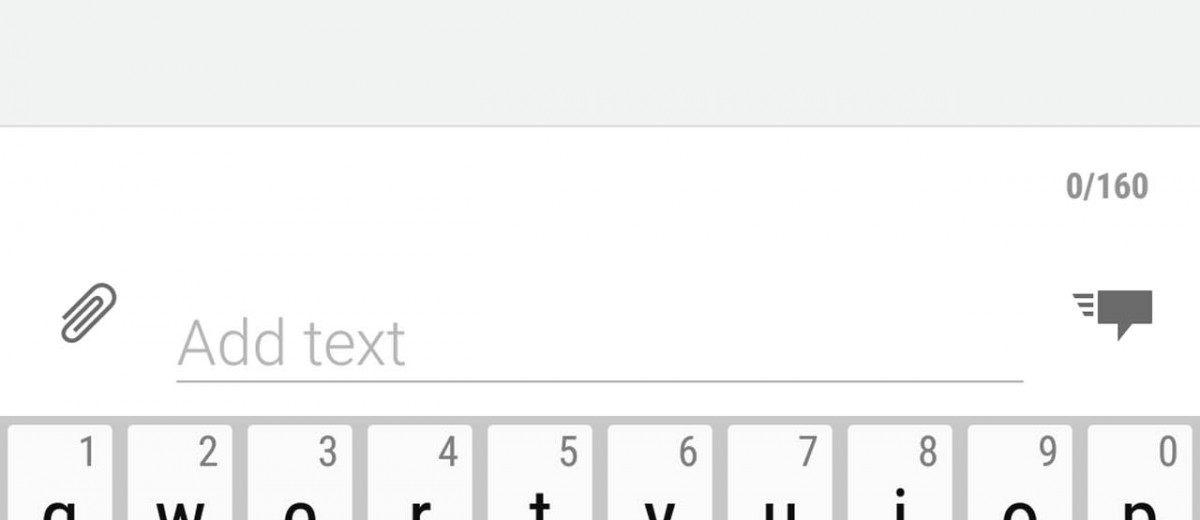Tap the key with number 8 hint
This screenshot has height=520, width=1200.
click(900, 473)
